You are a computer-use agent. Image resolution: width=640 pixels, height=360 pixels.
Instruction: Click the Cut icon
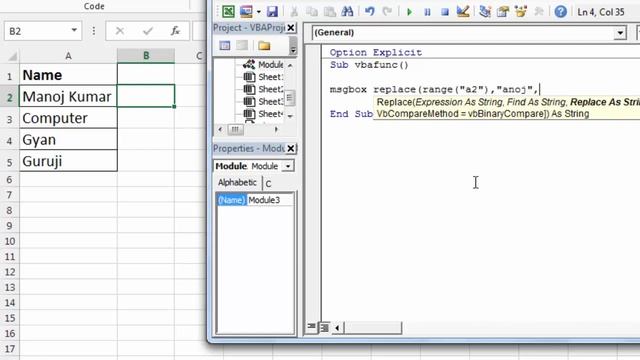(294, 11)
